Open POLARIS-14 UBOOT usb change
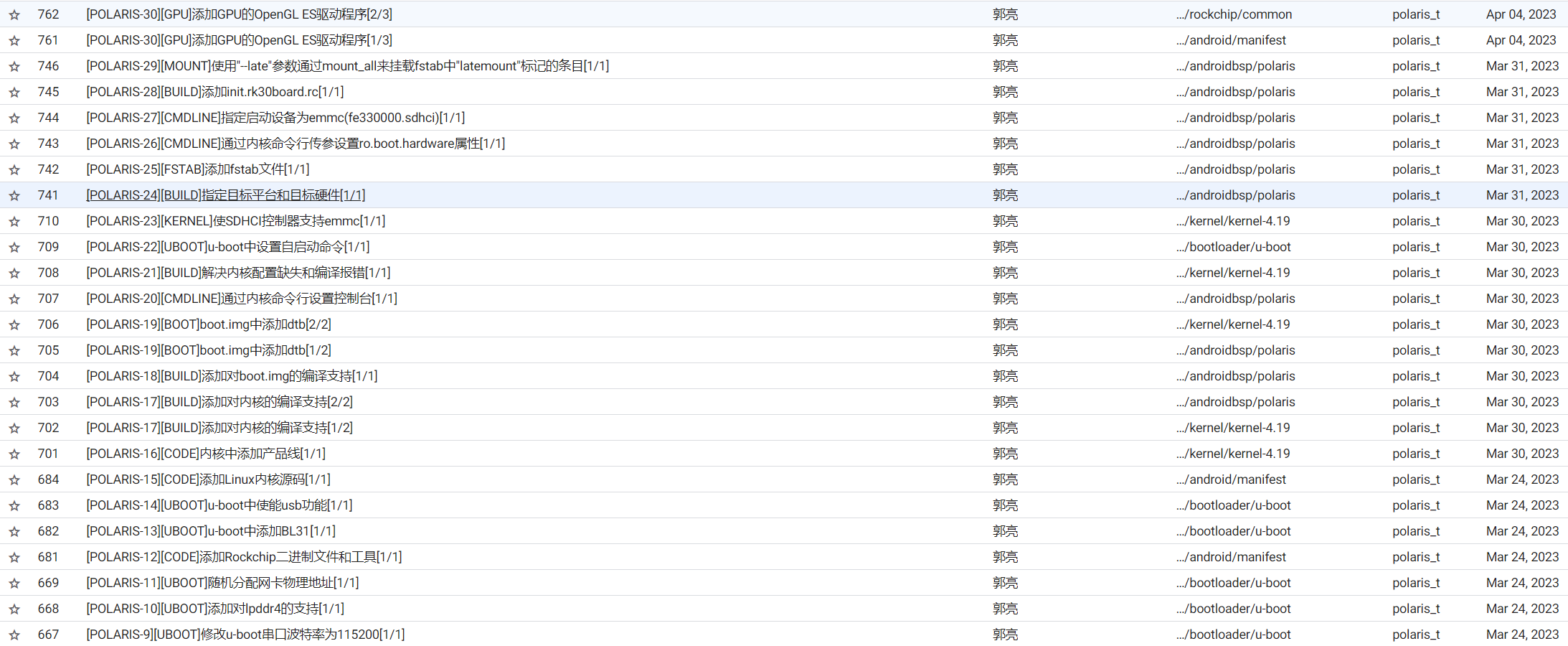Image resolution: width=1568 pixels, height=646 pixels. [x=219, y=505]
